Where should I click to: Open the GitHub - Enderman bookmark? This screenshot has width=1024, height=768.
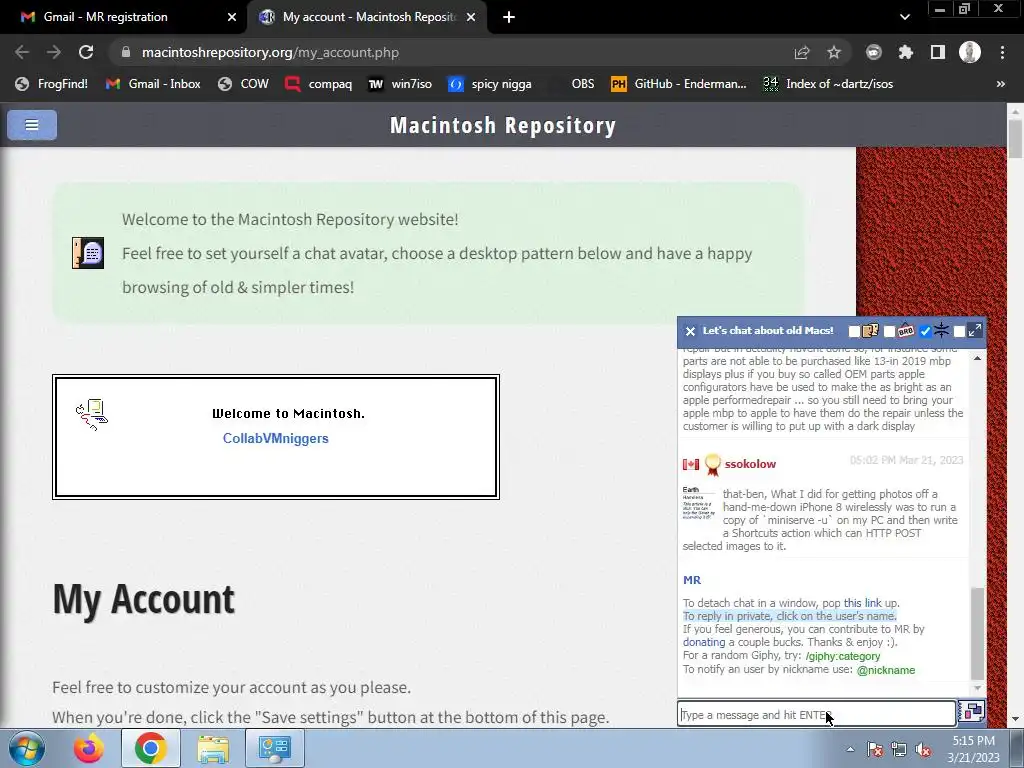point(679,84)
